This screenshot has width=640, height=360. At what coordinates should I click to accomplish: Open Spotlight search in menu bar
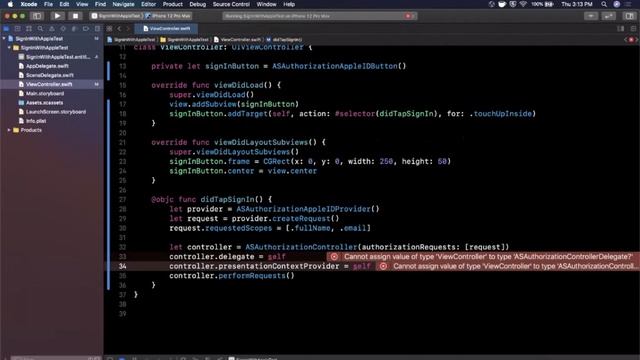[604, 4]
